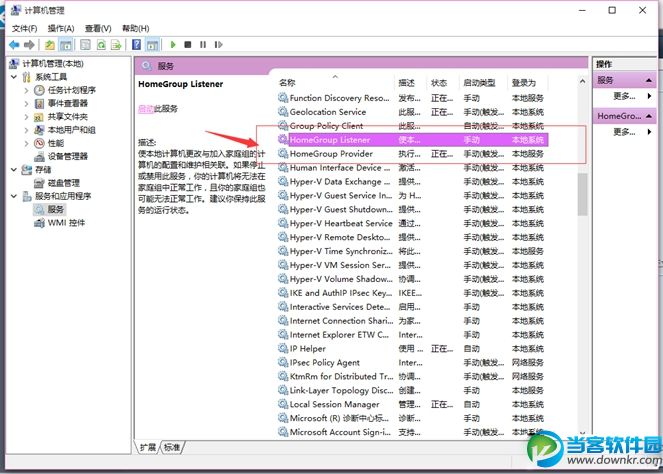Open the Help question mark icon

coord(137,44)
